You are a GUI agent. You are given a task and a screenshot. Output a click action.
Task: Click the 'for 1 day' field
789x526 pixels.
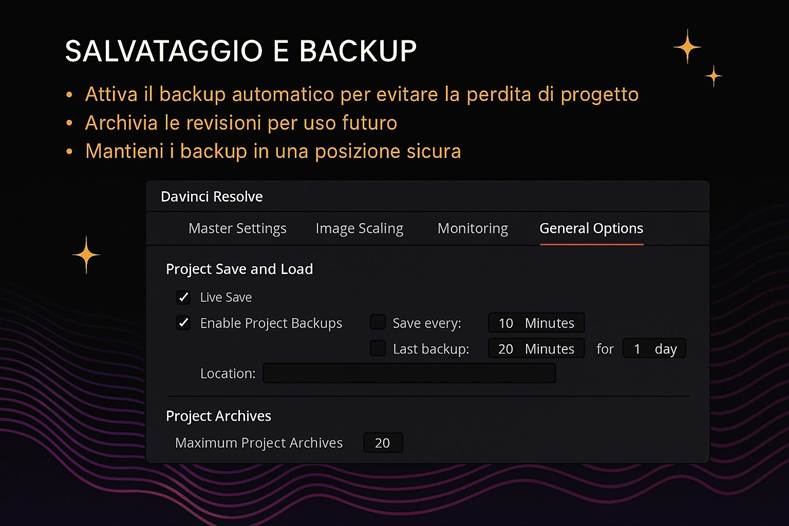click(x=654, y=349)
